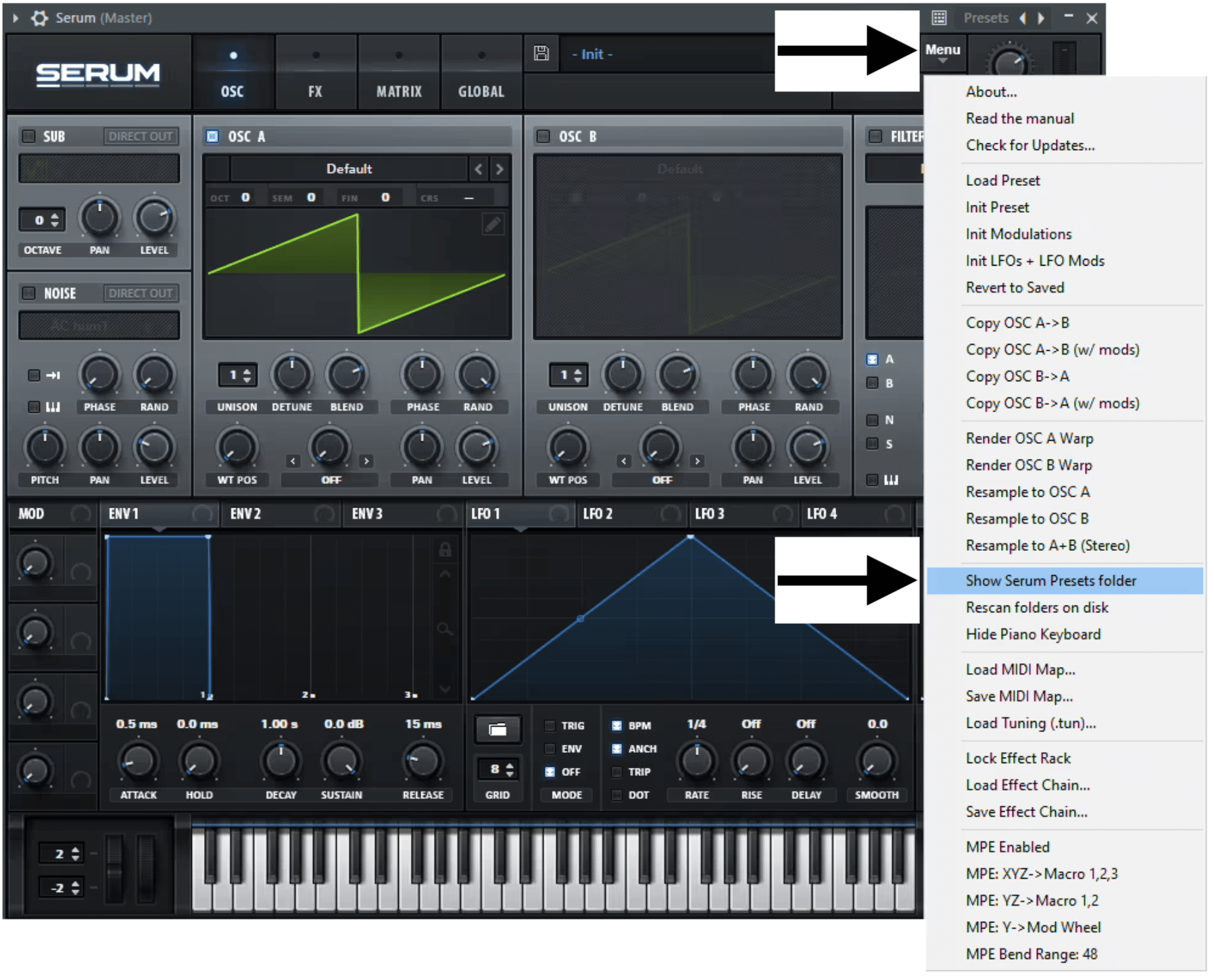Open plugin settings gear icon in title bar

[x=40, y=18]
